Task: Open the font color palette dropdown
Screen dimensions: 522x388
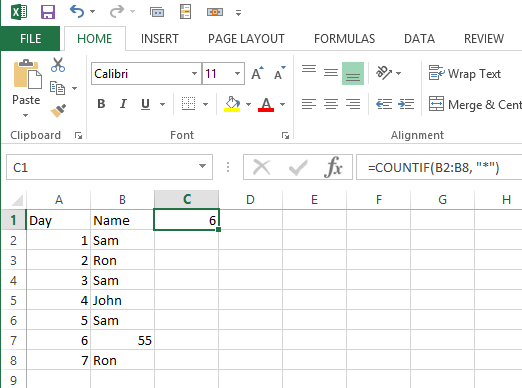Action: point(283,105)
